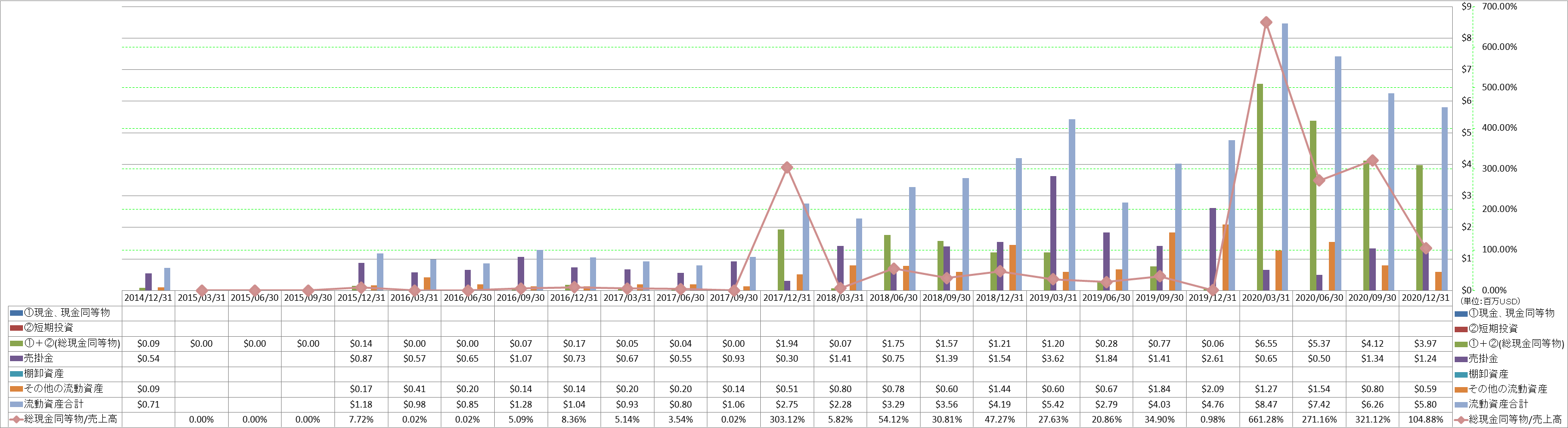Click the 661.28% ratio cell
1568x428 pixels.
(x=1266, y=420)
